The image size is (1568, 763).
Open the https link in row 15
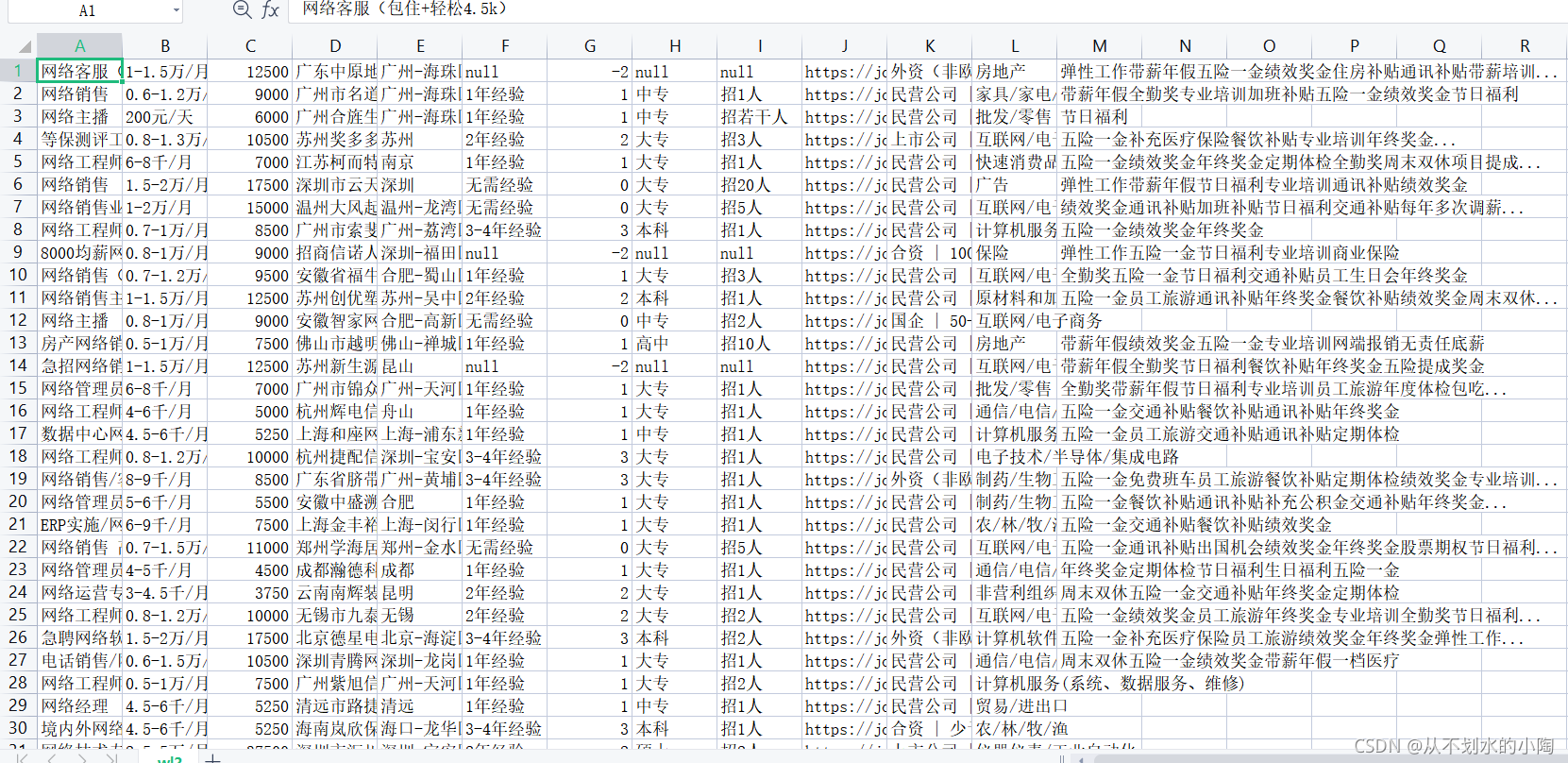pos(845,388)
